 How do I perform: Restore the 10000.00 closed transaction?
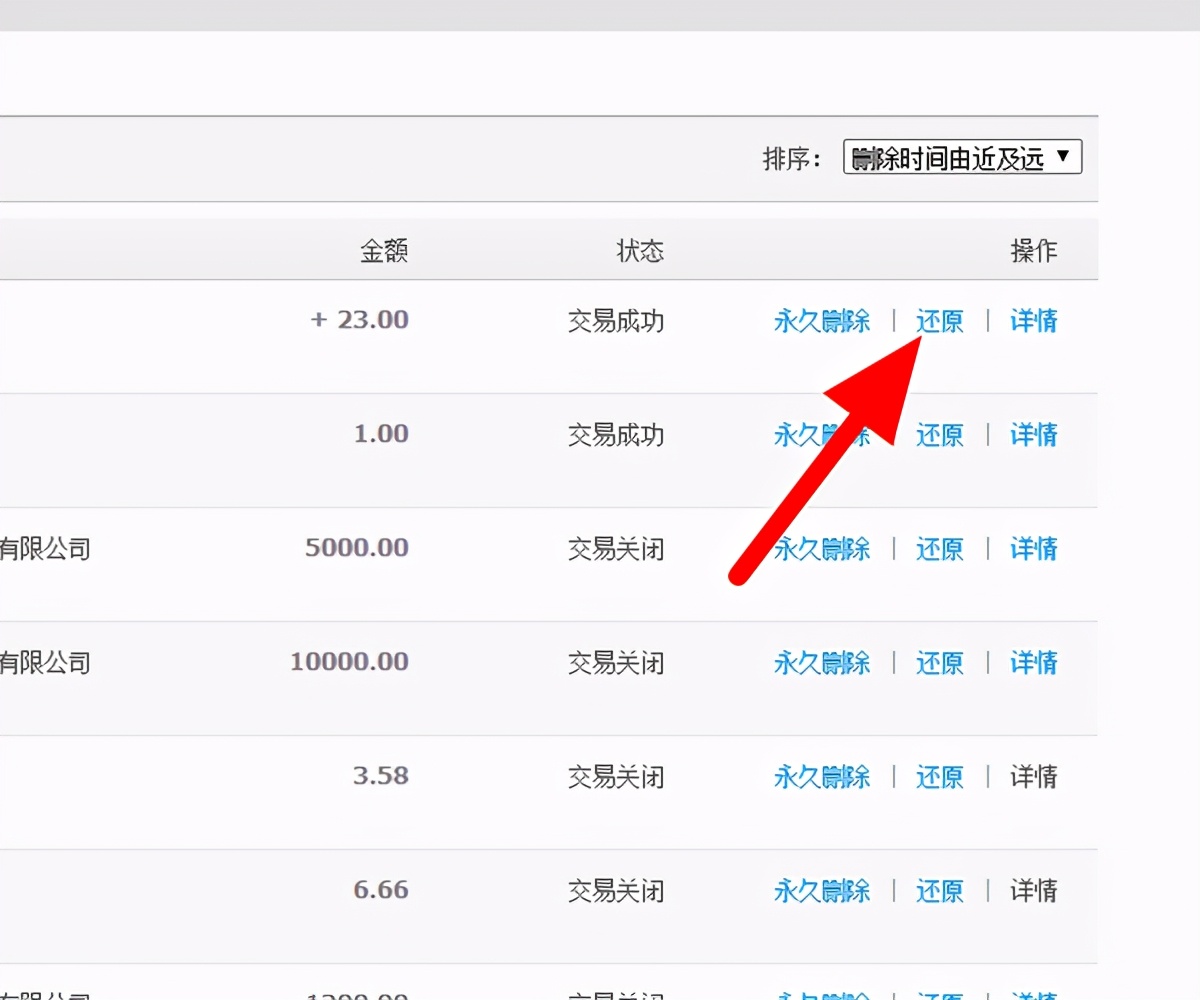tap(939, 663)
